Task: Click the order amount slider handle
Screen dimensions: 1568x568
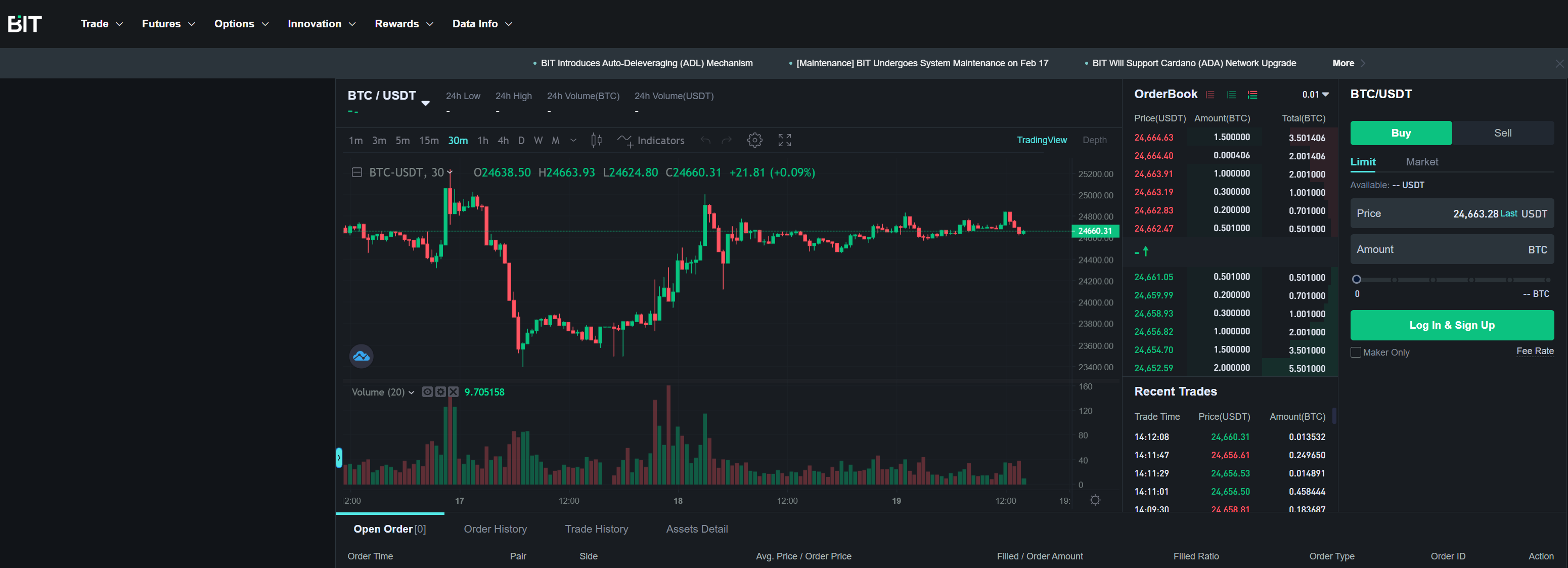Action: click(x=1356, y=279)
